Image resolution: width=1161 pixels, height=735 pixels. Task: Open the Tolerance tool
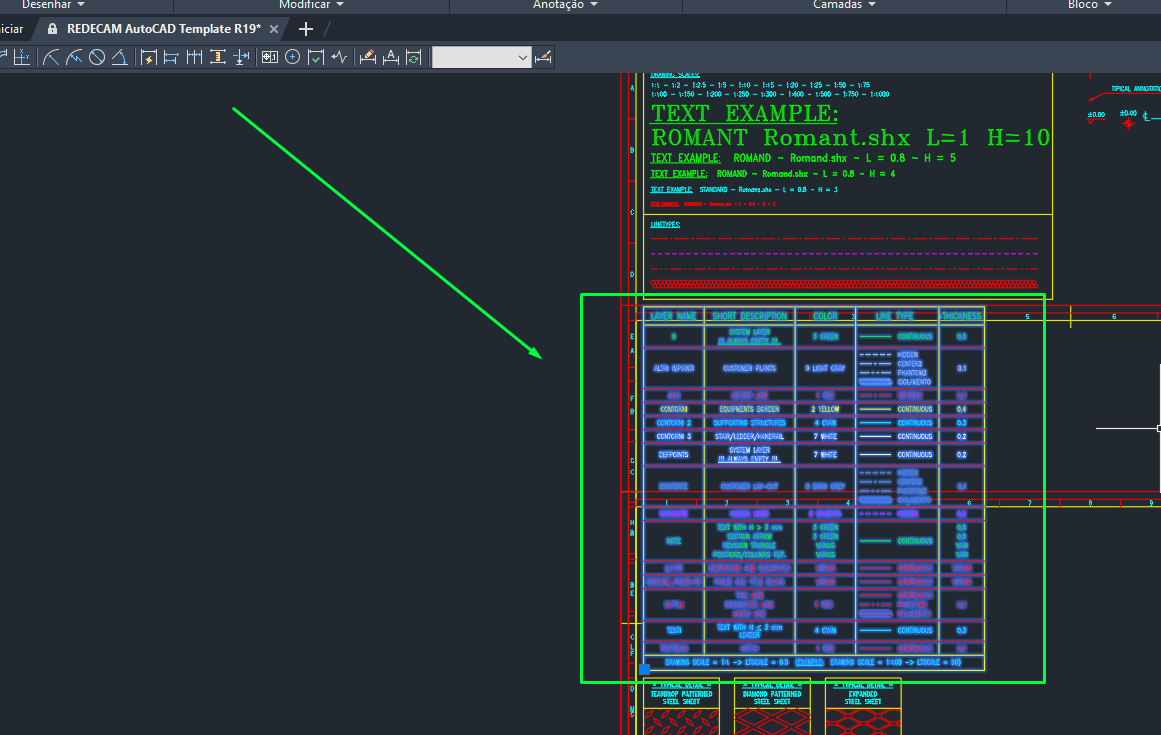click(269, 57)
